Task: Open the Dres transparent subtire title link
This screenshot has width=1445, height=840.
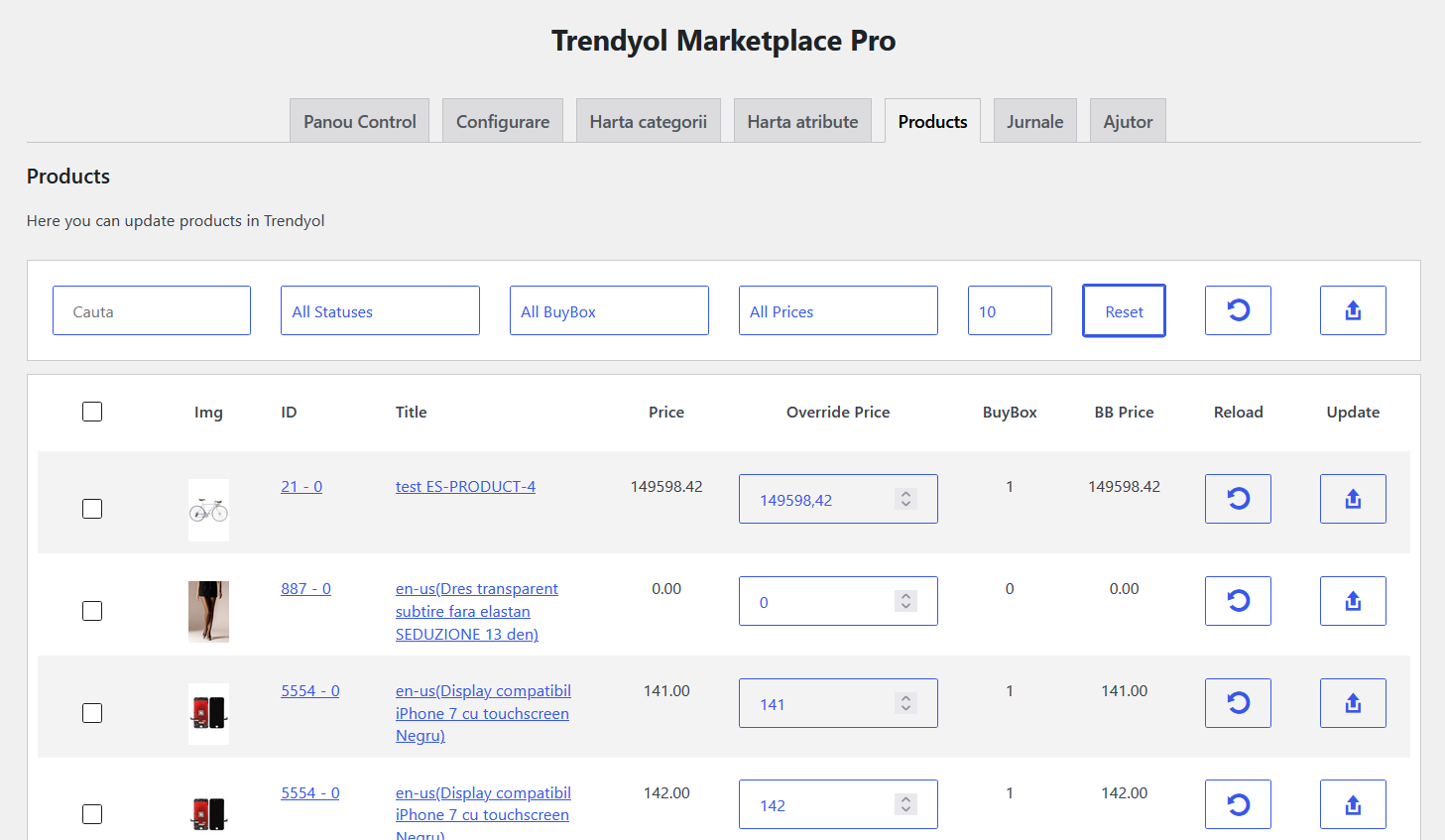Action: pos(477,611)
